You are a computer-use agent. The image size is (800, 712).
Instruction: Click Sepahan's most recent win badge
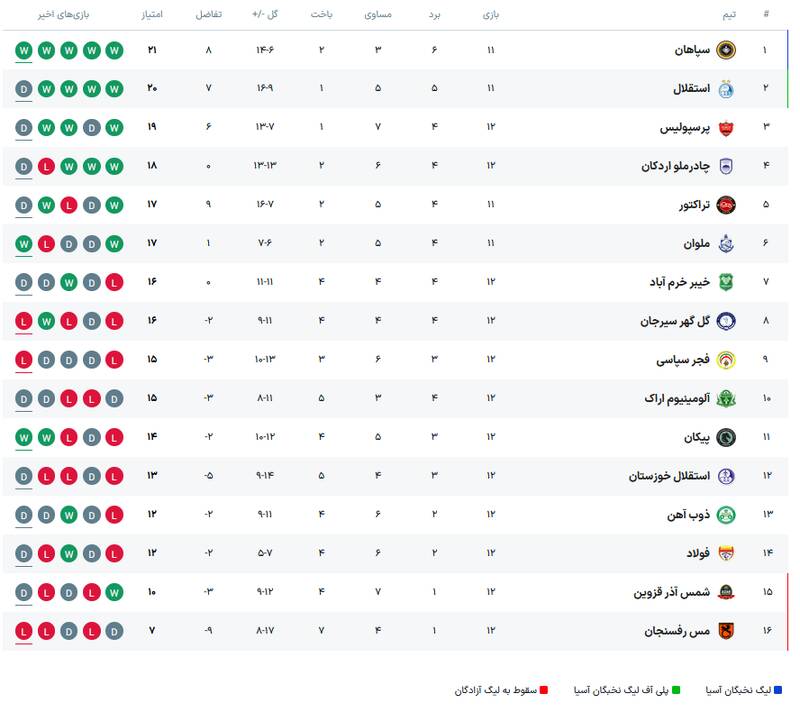click(x=23, y=50)
